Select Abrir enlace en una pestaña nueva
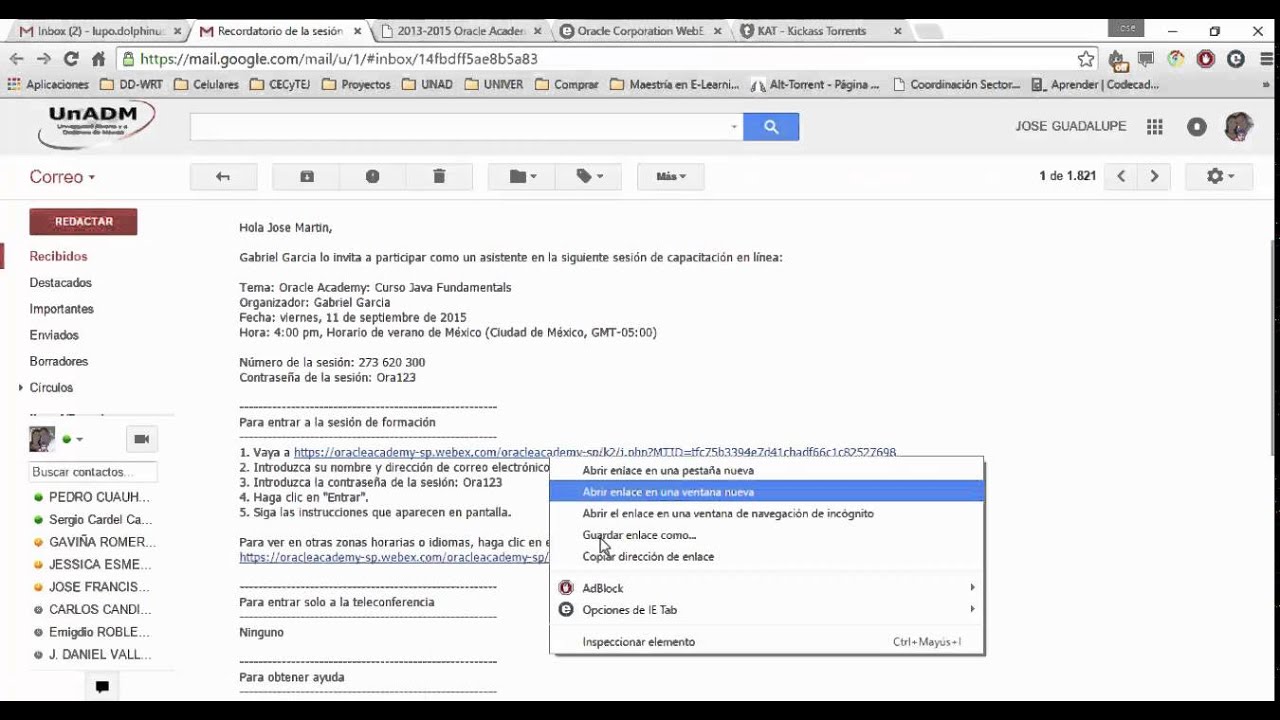This screenshot has width=1280, height=720. [x=767, y=470]
